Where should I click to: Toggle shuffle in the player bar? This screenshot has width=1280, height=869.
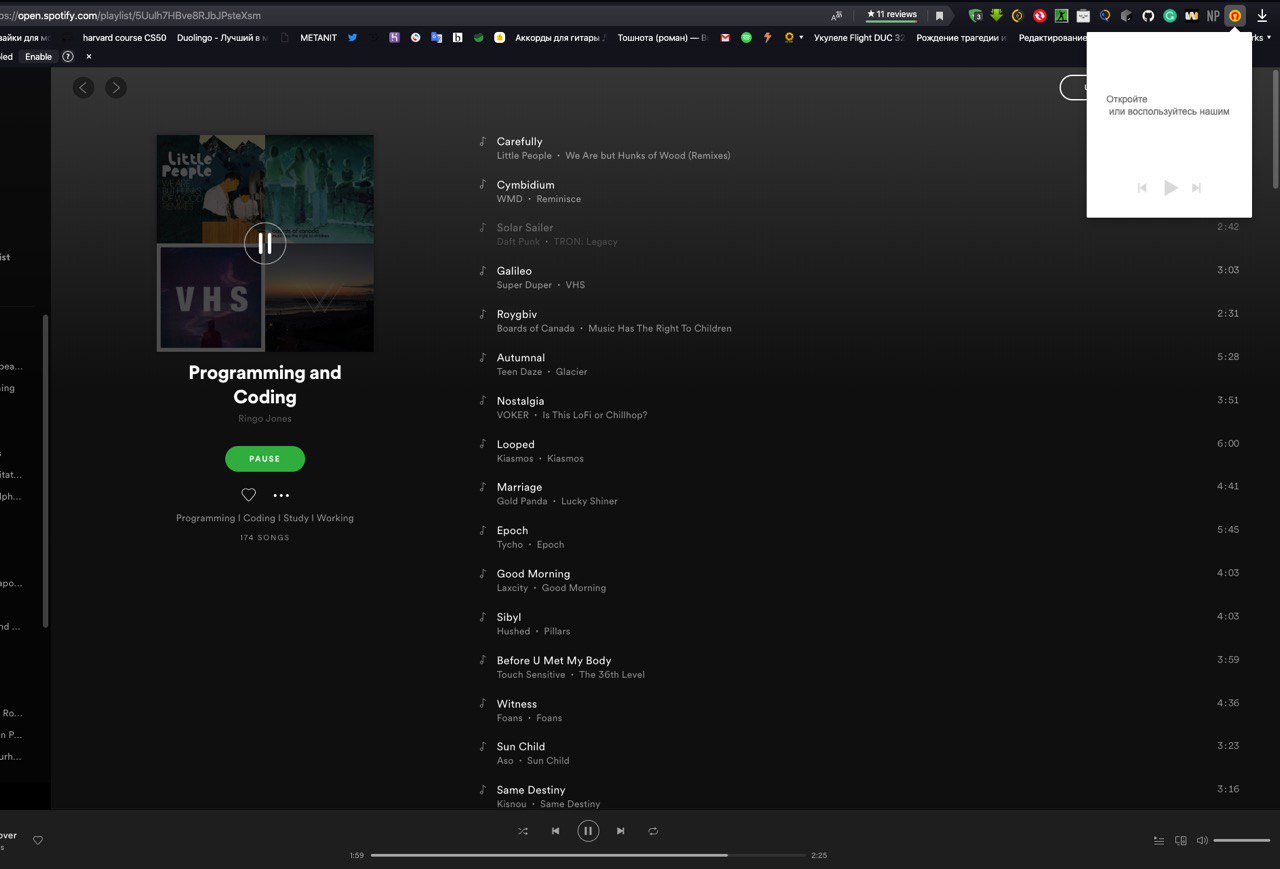[x=523, y=831]
